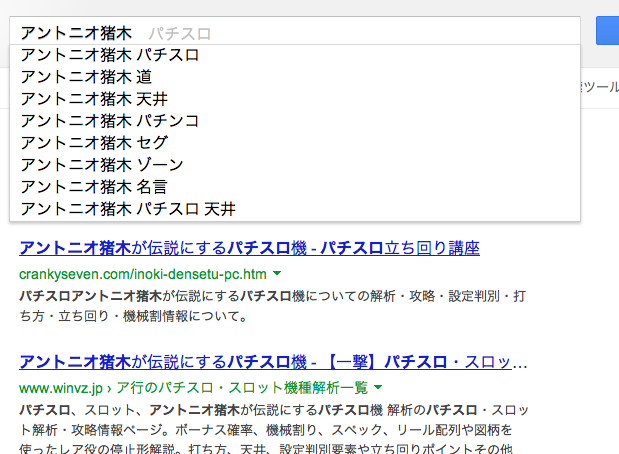619x454 pixels.
Task: Choose suggestion アントニオ猪木 ゾーン
Action: click(294, 165)
